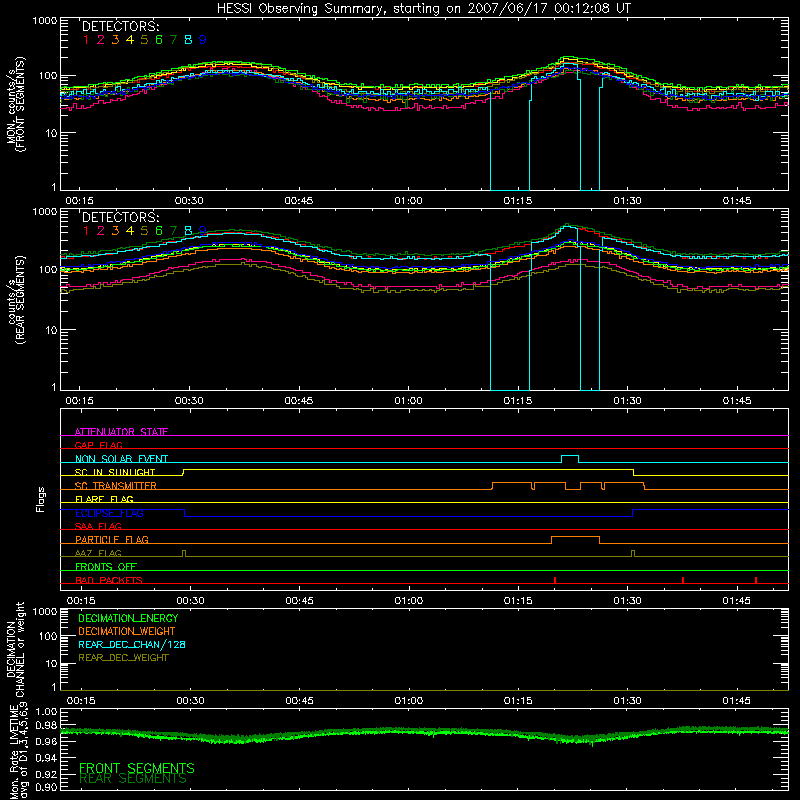Click detector '2' in the rear segments legend
Screen dimensions: 800x800
tap(101, 231)
